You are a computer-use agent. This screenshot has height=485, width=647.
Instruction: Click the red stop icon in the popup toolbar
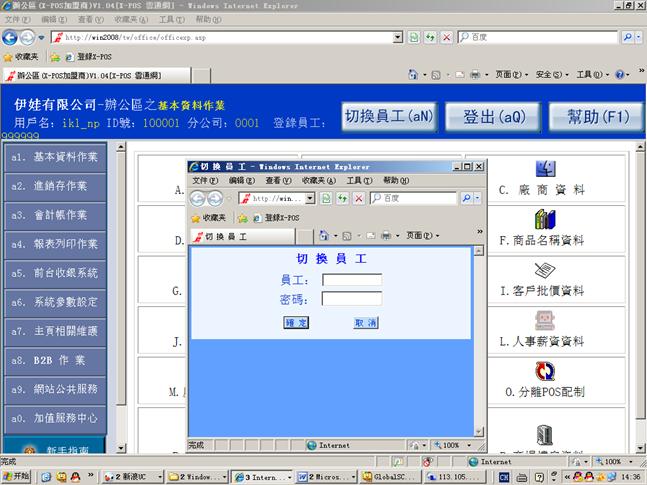coord(358,199)
